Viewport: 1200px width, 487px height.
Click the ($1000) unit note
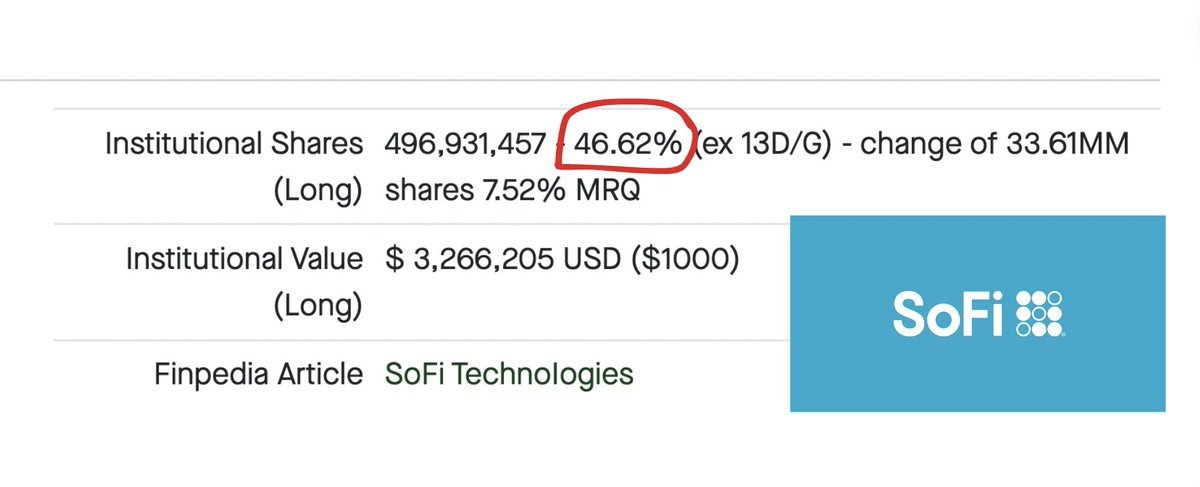699,260
